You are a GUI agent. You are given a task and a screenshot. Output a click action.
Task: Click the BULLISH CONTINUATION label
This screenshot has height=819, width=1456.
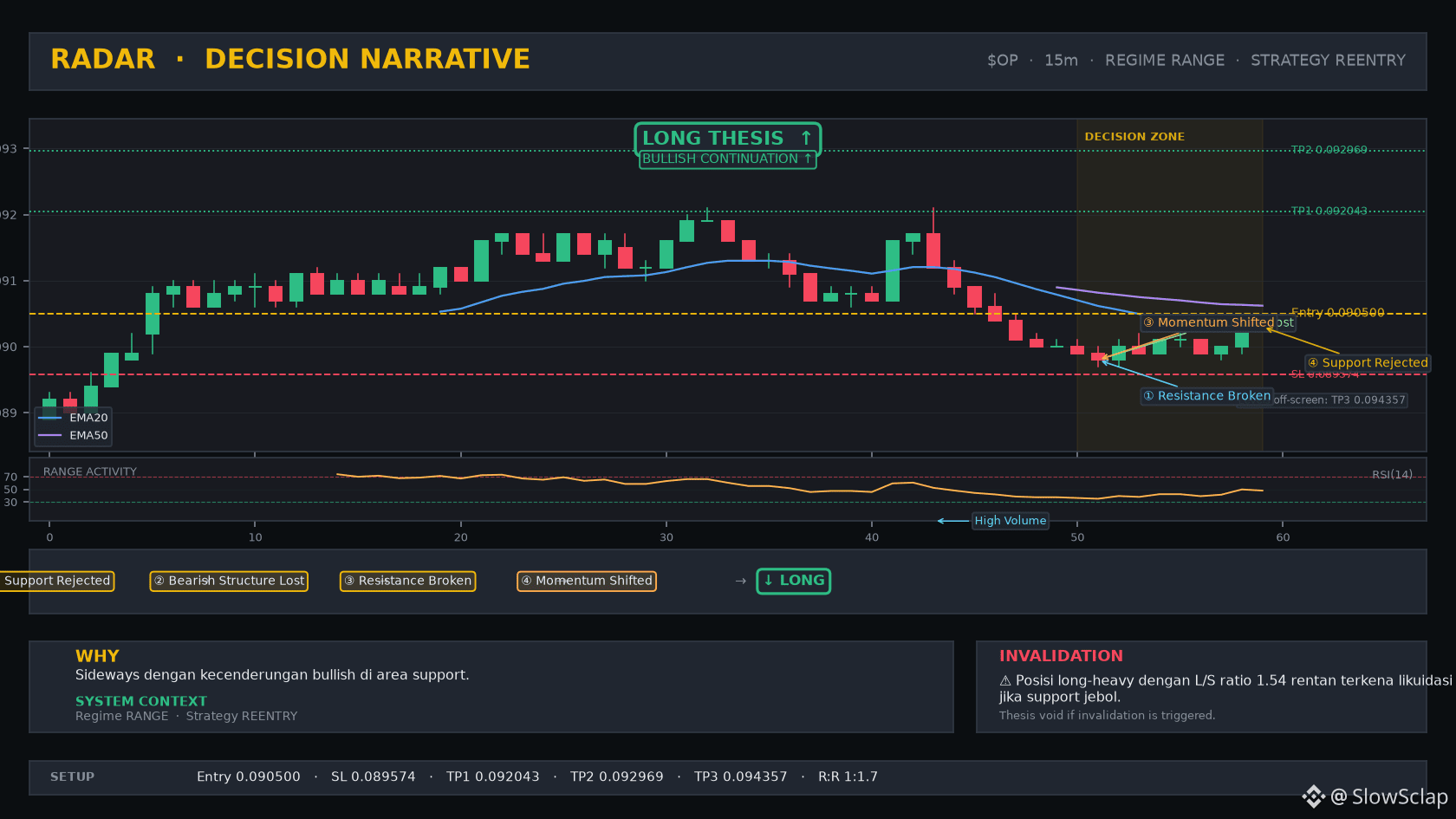[727, 159]
